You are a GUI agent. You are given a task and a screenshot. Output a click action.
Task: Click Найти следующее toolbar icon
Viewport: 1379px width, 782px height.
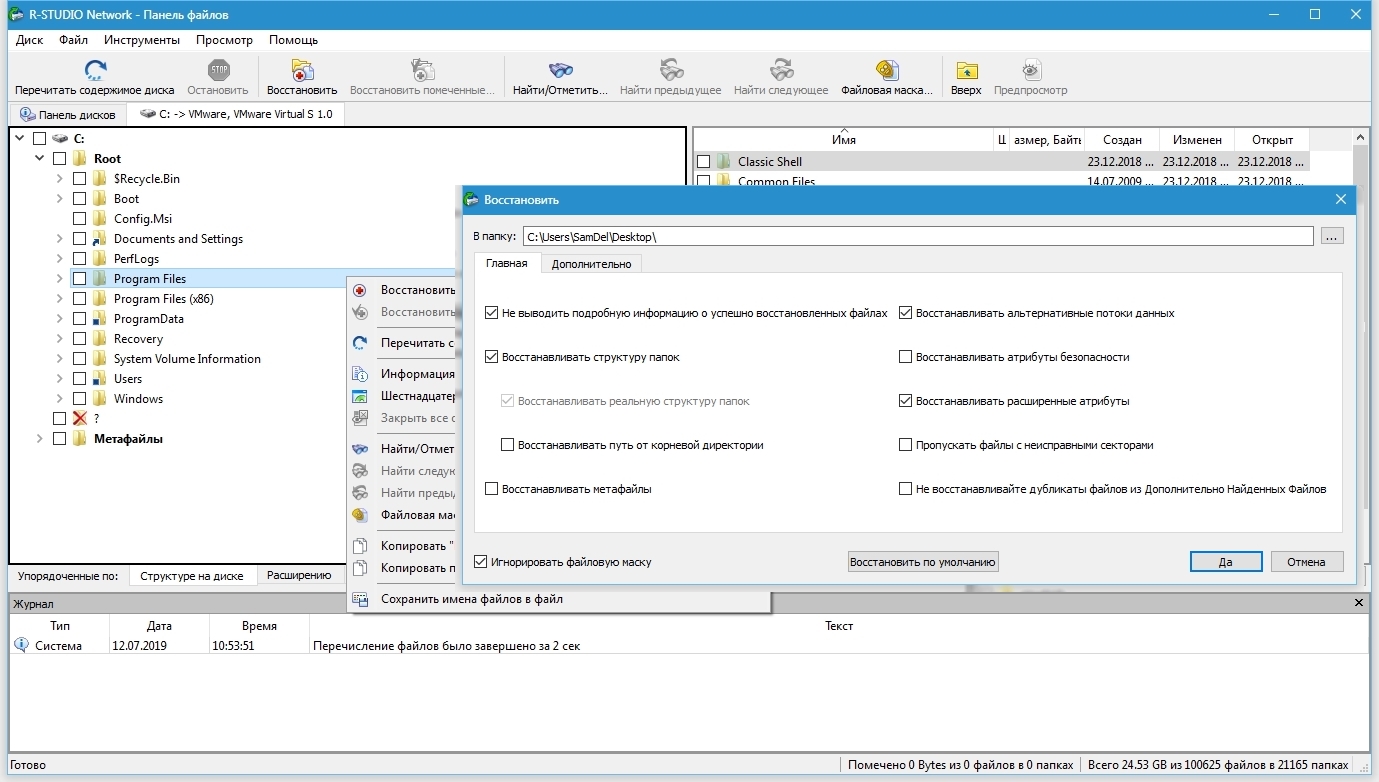click(x=781, y=70)
